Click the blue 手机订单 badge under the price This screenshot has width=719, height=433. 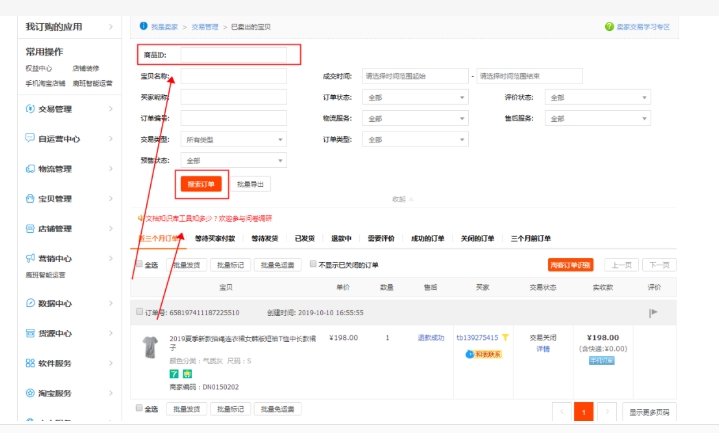coord(602,361)
